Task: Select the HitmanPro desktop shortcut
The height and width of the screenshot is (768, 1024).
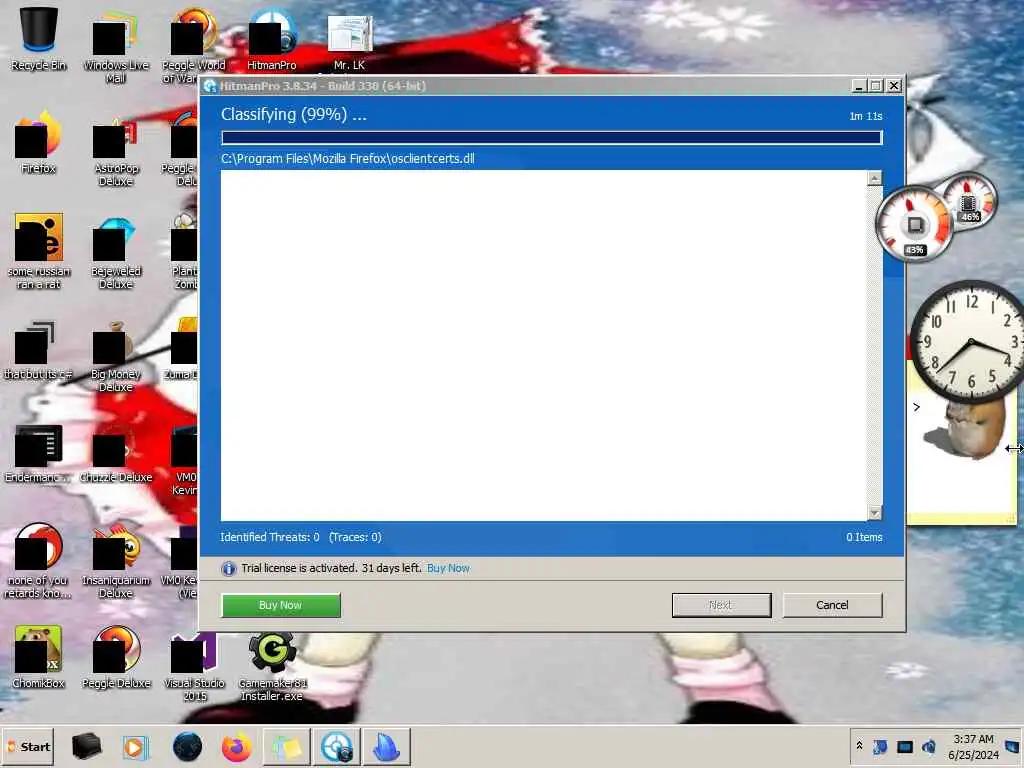Action: (272, 38)
